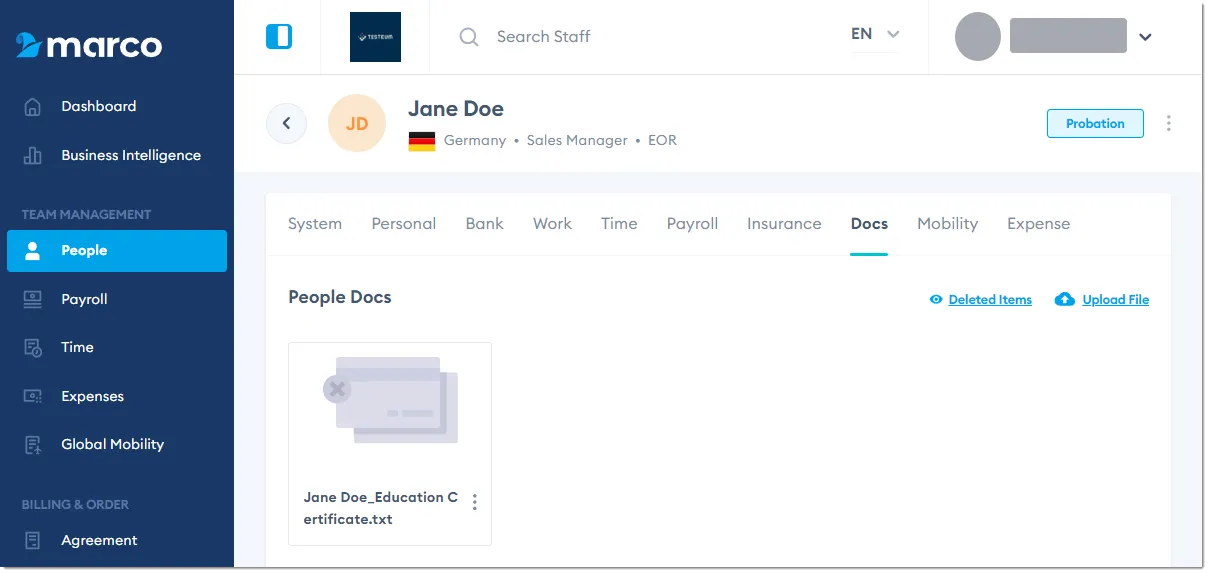Click the Probation status button
Image resolution: width=1208 pixels, height=573 pixels.
[1095, 123]
